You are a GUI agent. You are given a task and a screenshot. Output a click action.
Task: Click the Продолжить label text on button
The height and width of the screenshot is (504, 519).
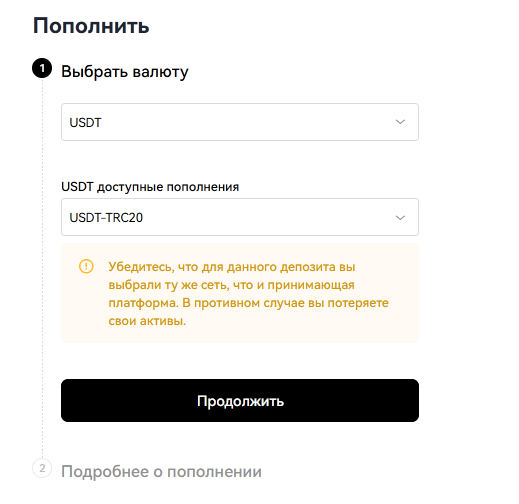[240, 401]
